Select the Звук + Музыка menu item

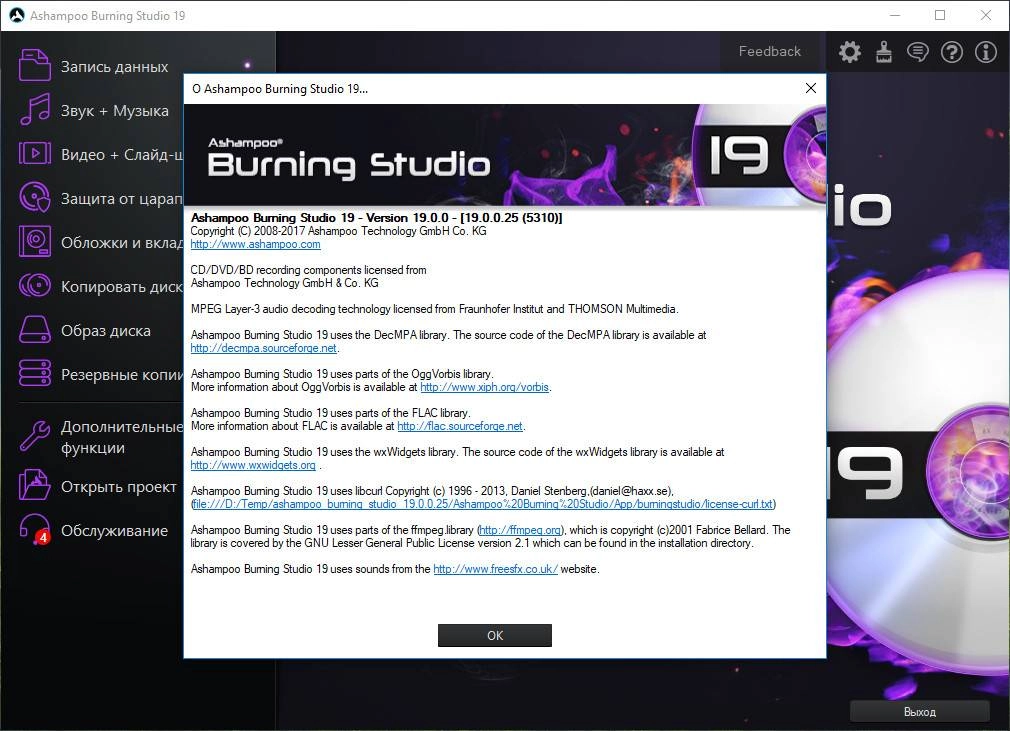point(115,111)
